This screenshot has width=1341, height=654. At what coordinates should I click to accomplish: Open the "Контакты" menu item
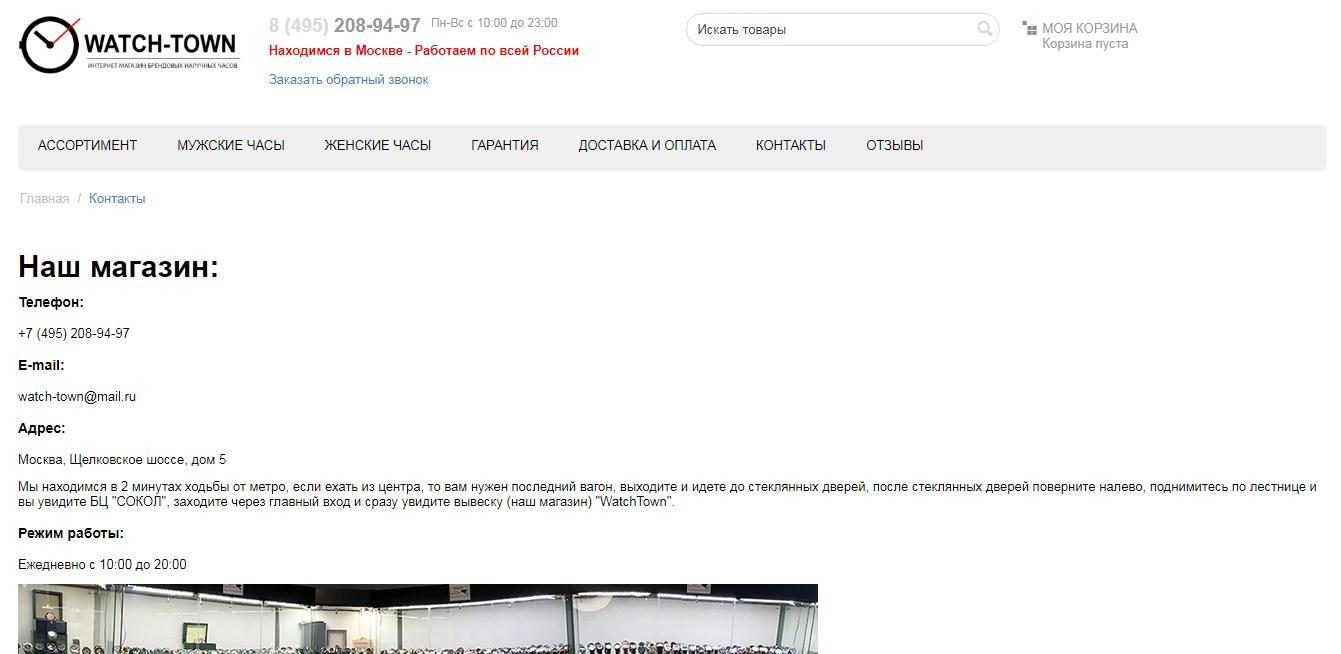pos(791,145)
